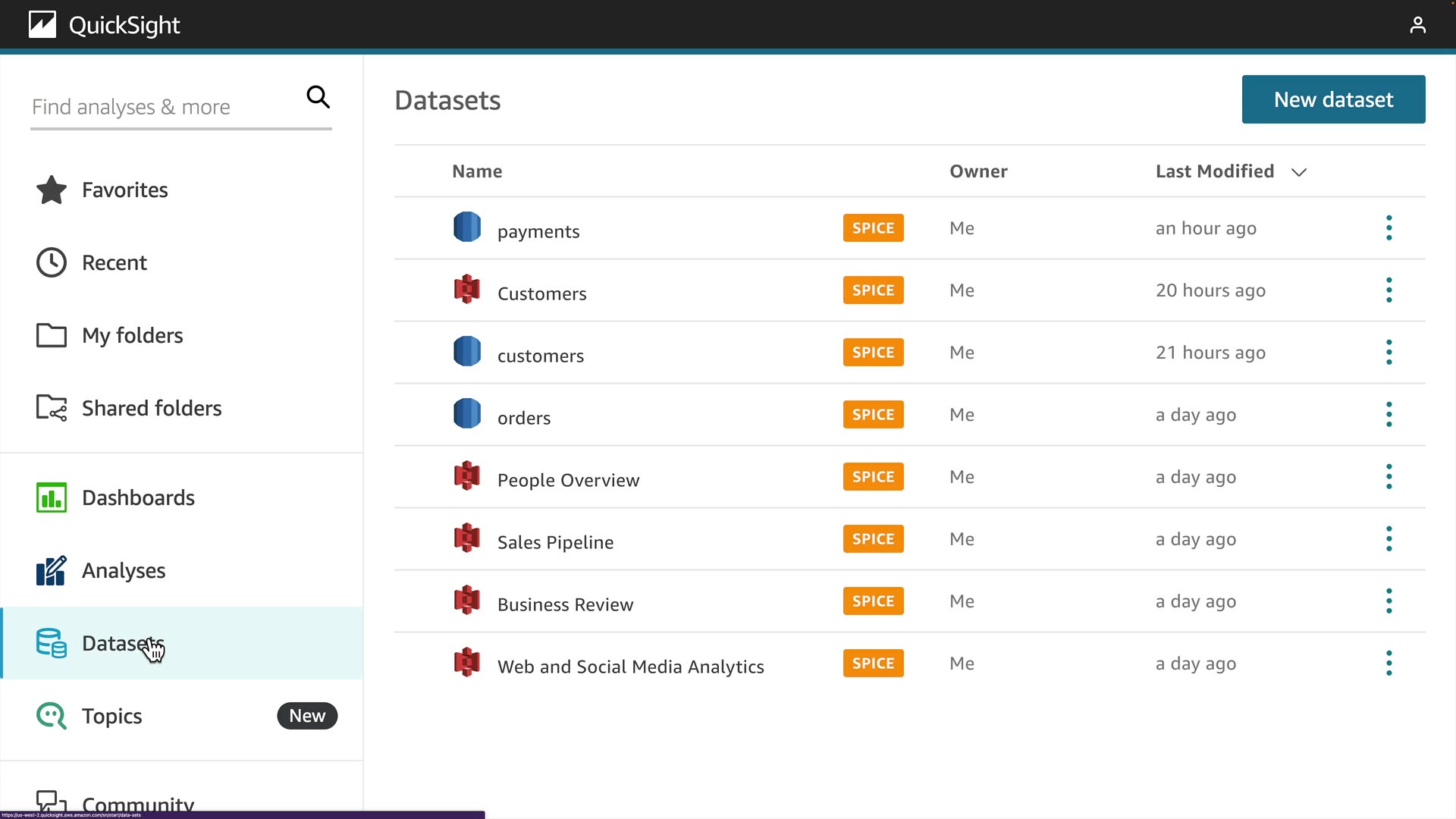Click the Recent clock icon
Screen dimensions: 1456x819
(x=52, y=262)
